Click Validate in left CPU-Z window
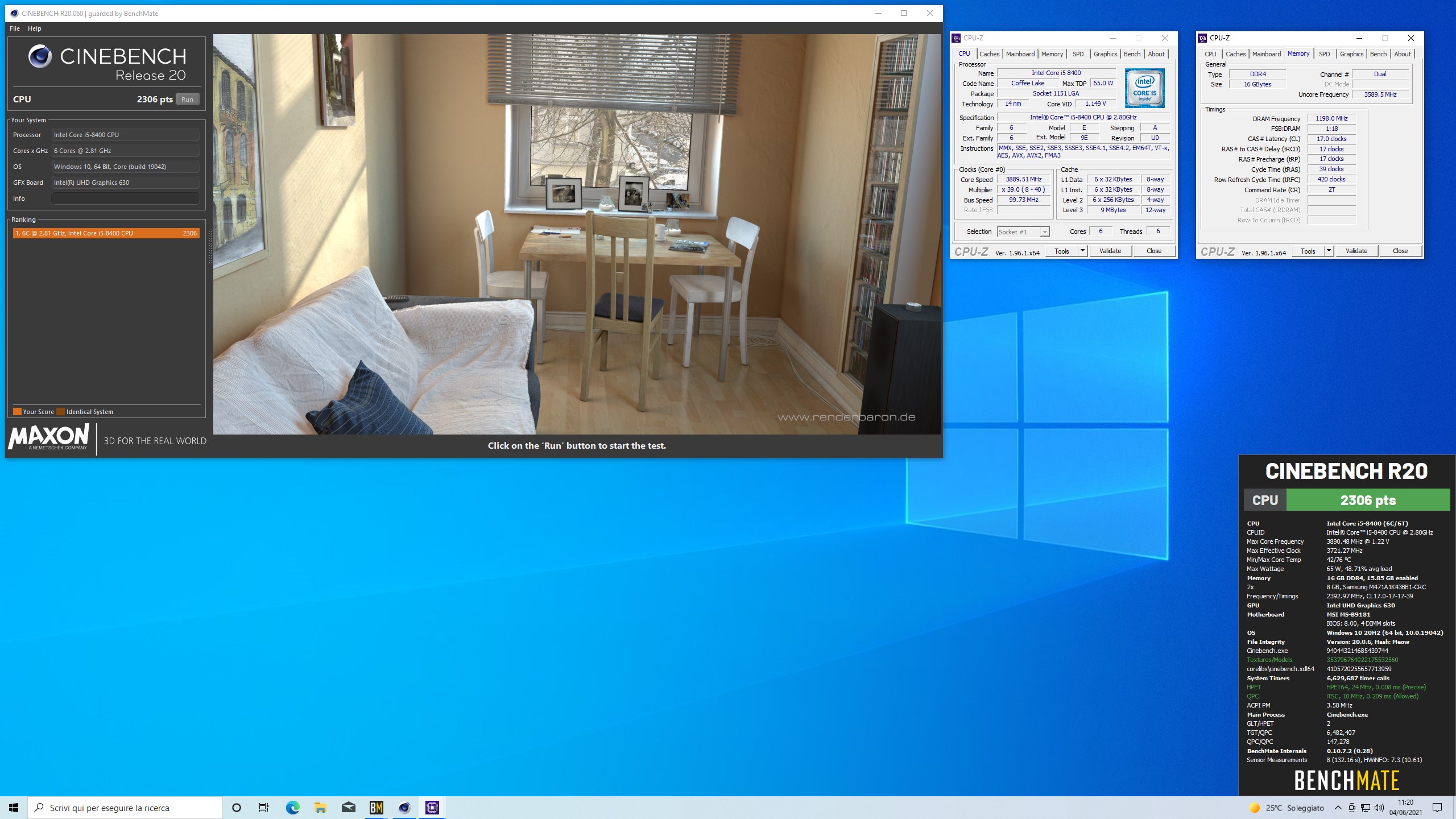This screenshot has width=1456, height=819. pyautogui.click(x=1110, y=251)
